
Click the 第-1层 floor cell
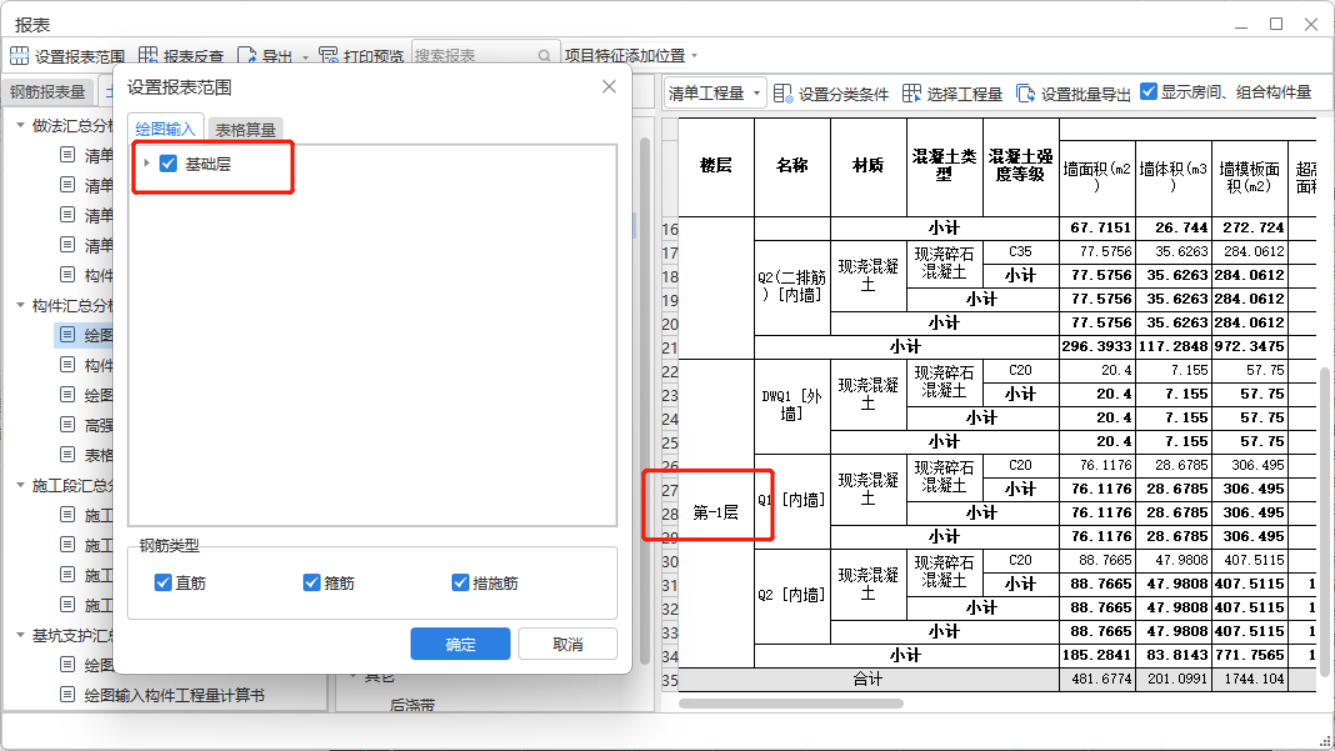(x=716, y=513)
